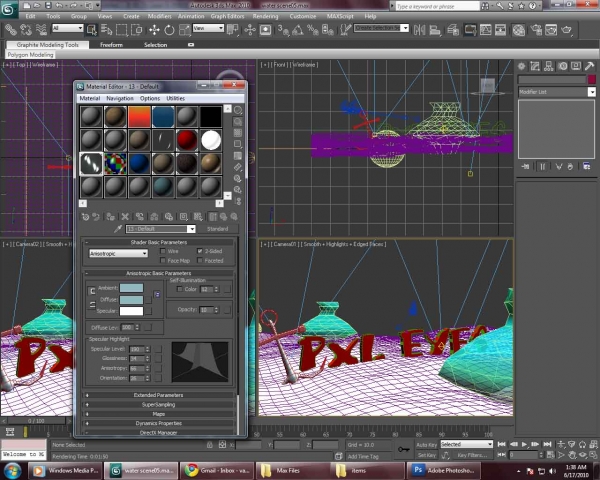Toggle Diffuse-Specular color lock button
The width and height of the screenshot is (600, 480).
[92, 305]
